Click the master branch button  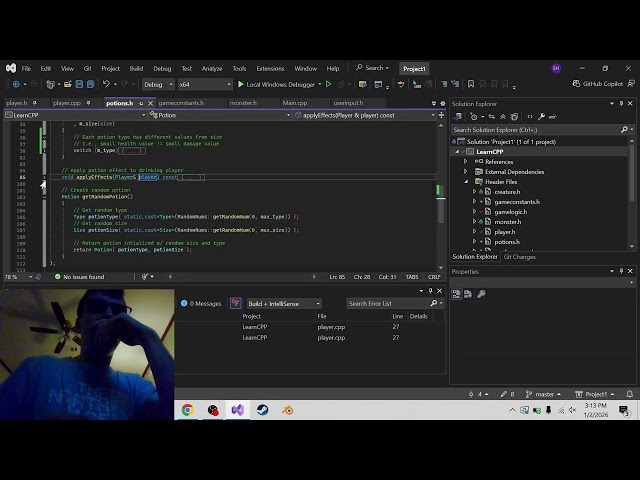[543, 394]
